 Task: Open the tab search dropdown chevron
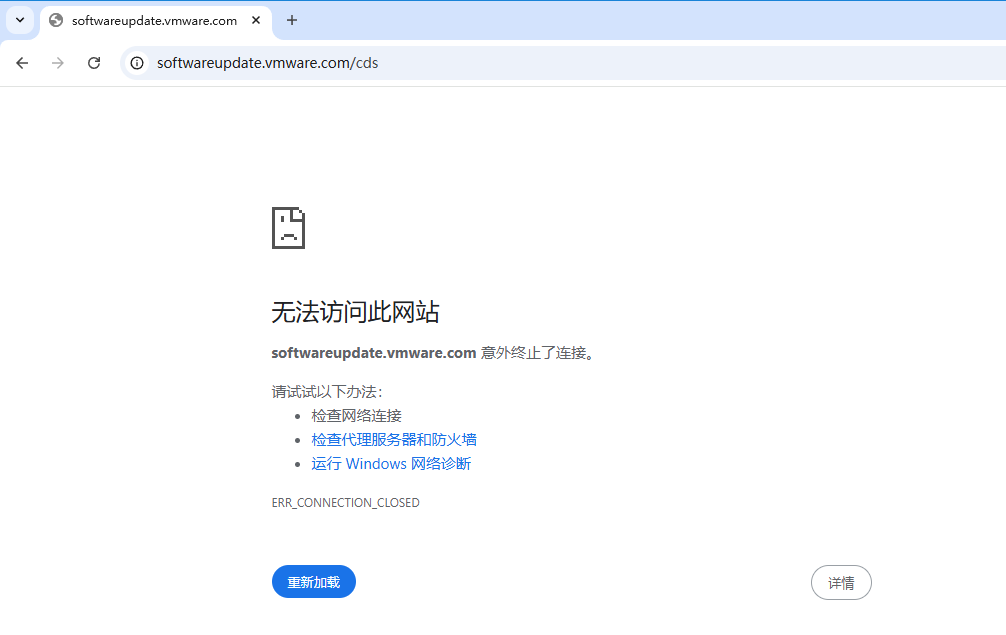coord(20,20)
